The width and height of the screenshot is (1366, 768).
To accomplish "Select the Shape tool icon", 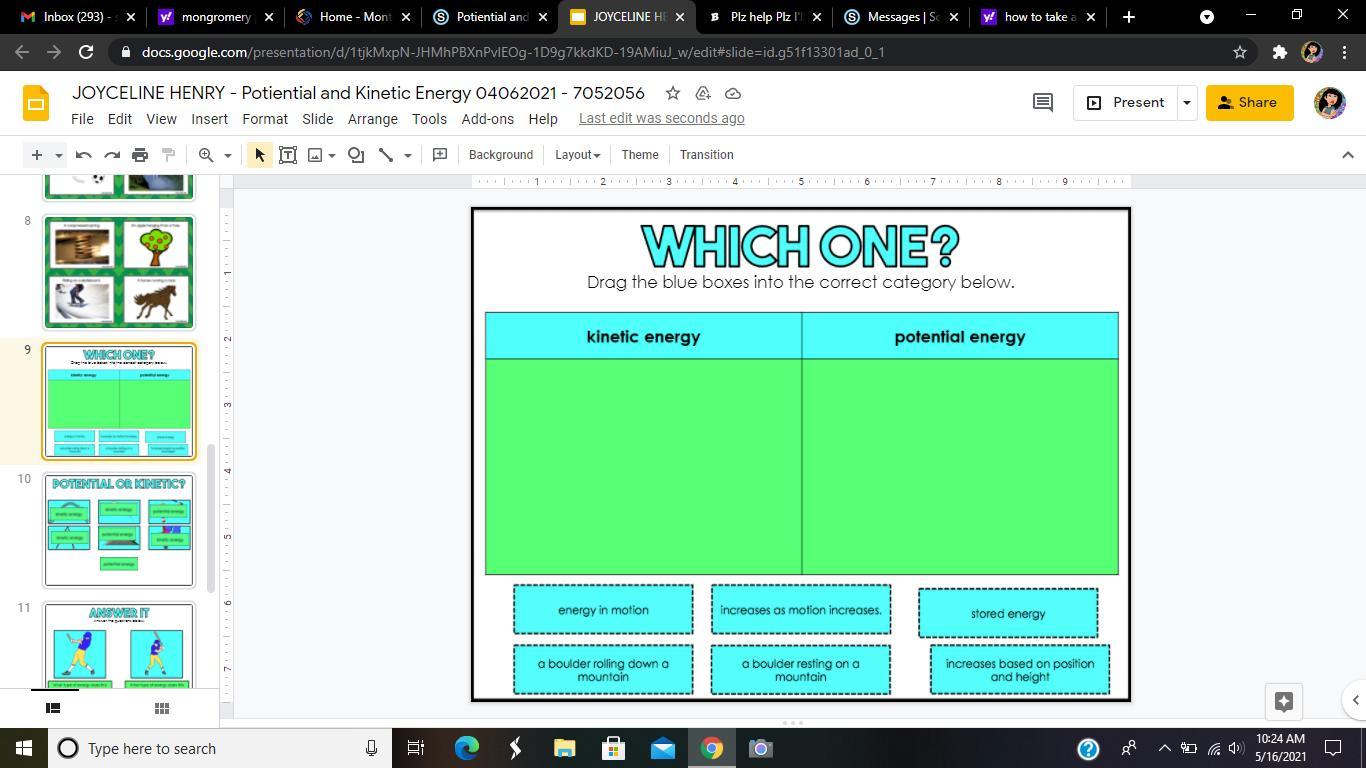I will point(356,155).
